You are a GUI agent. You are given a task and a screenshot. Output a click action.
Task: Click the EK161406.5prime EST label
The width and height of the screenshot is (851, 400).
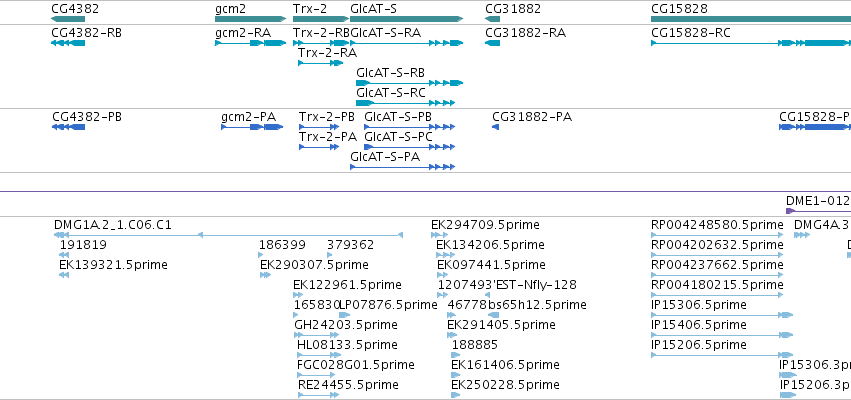(x=505, y=365)
